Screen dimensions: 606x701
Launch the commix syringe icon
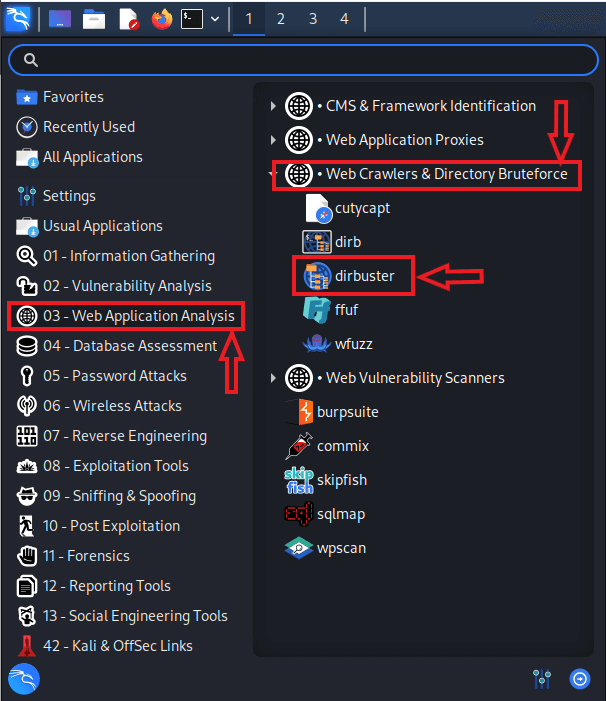(299, 446)
